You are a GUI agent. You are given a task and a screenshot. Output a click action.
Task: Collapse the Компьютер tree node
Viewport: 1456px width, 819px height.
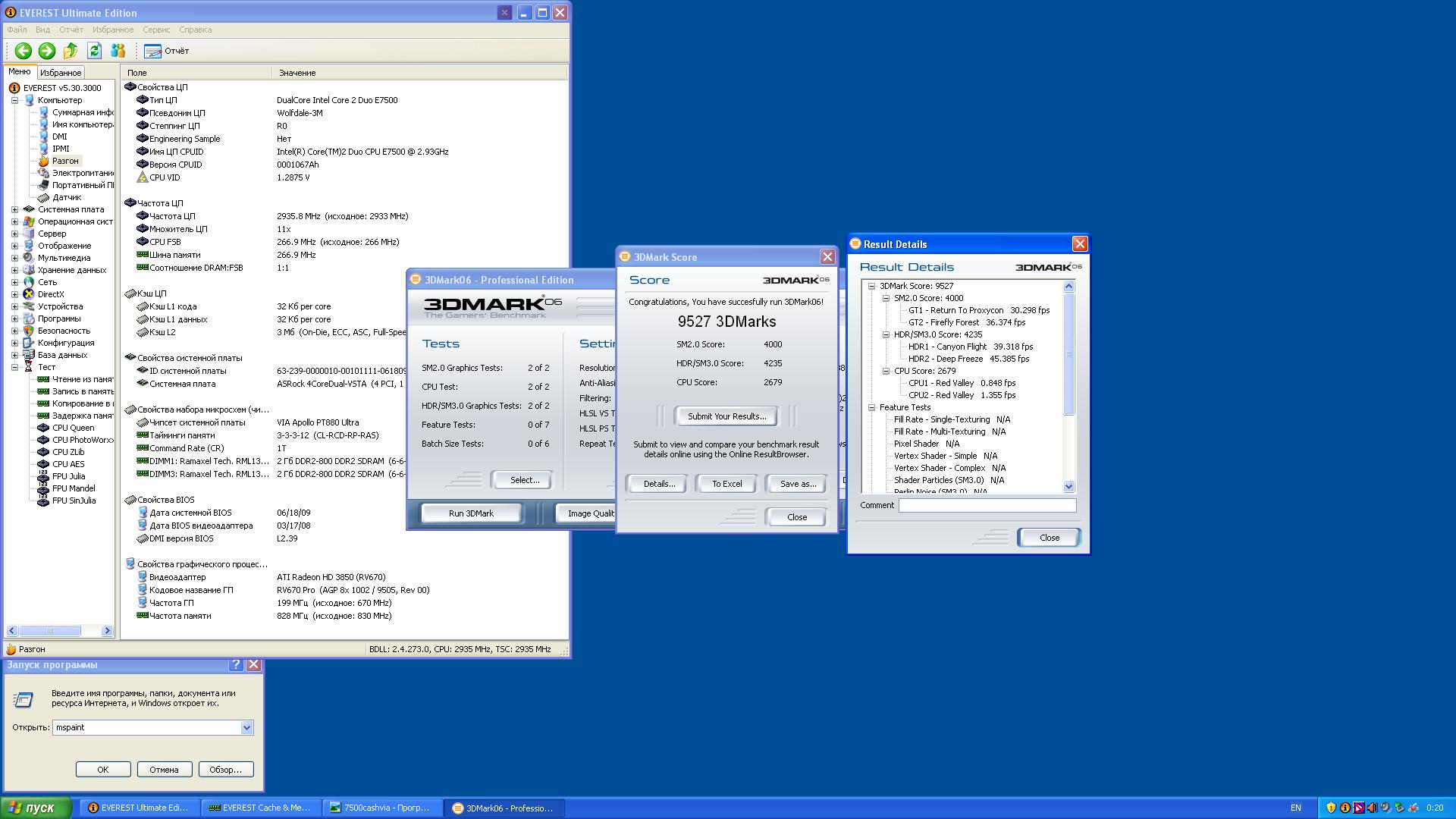pyautogui.click(x=14, y=100)
